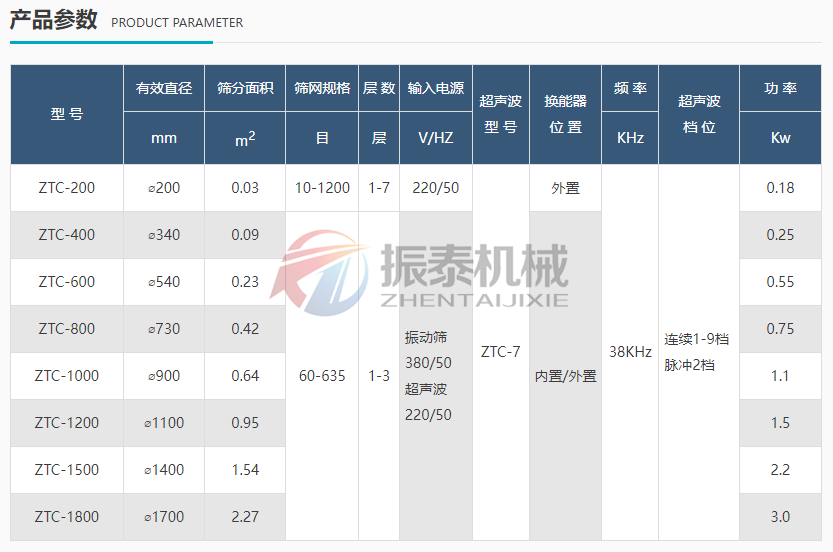Select the 10-1200 mesh specification cell

pos(322,188)
